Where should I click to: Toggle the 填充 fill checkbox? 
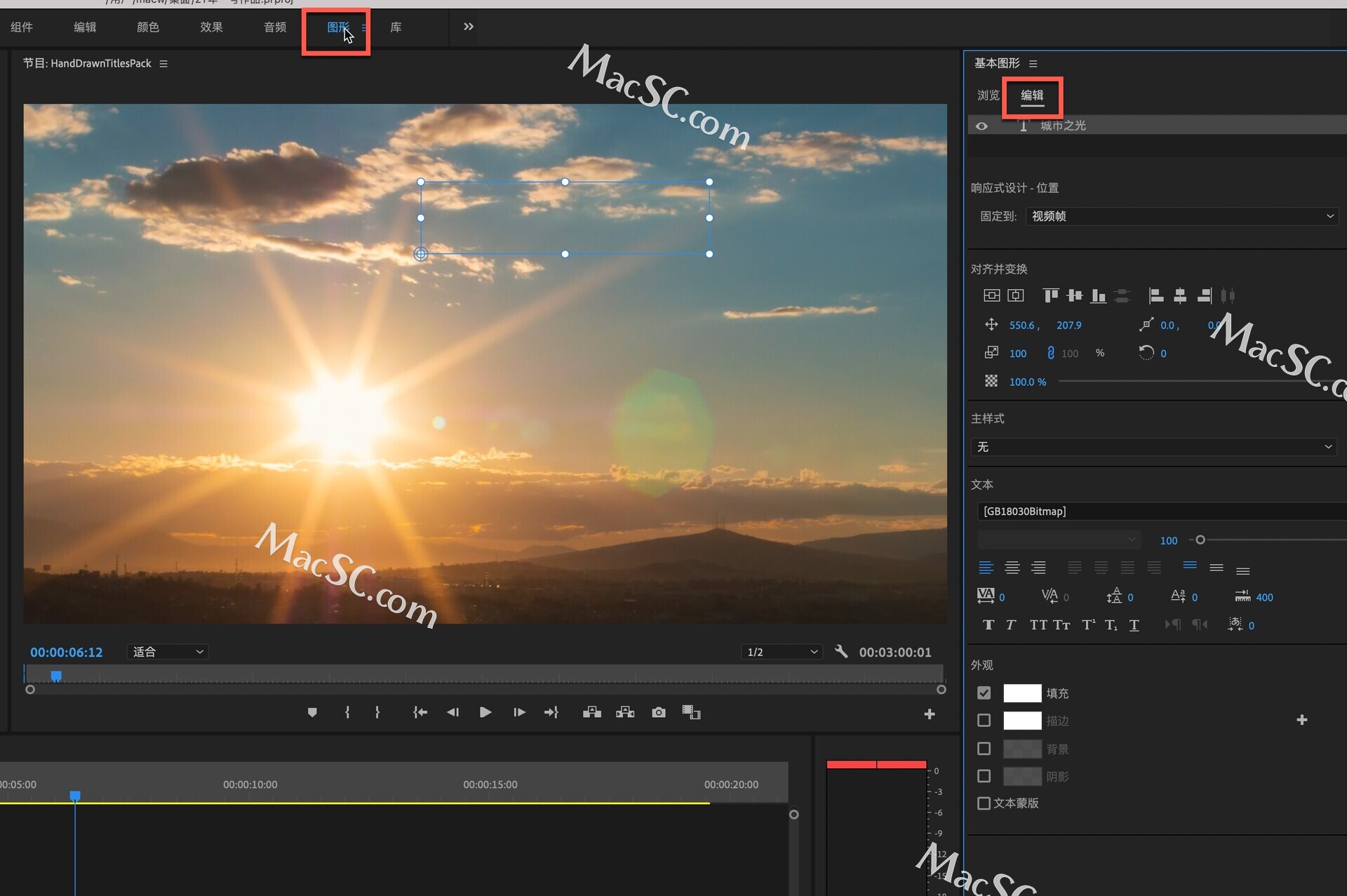pyautogui.click(x=984, y=693)
